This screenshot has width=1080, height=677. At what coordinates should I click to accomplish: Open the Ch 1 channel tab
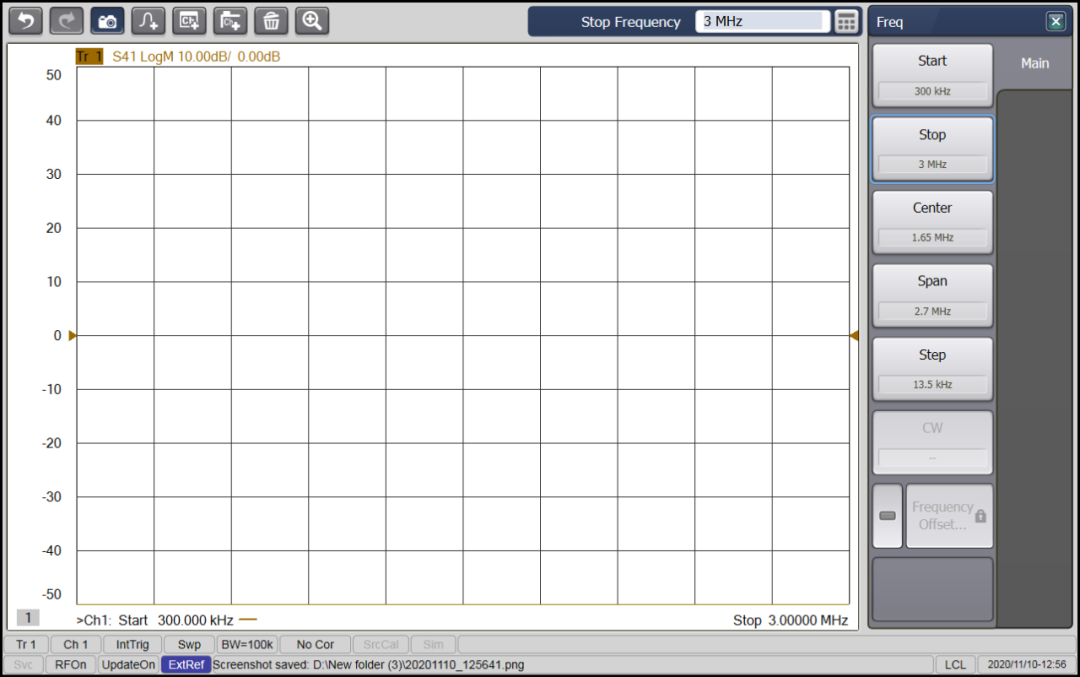[x=75, y=644]
